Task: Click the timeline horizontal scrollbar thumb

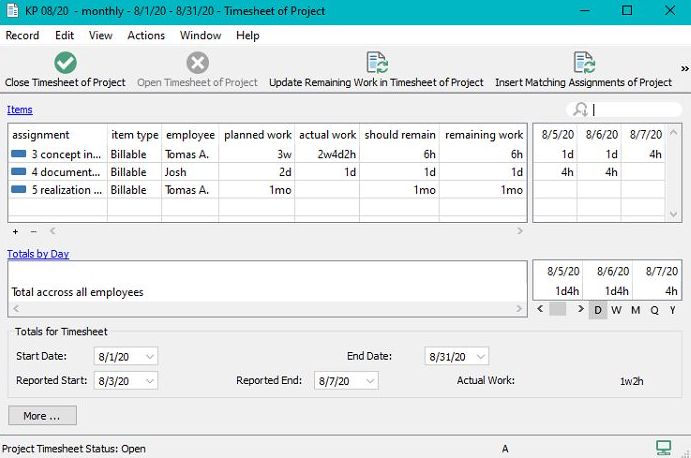Action: point(557,309)
